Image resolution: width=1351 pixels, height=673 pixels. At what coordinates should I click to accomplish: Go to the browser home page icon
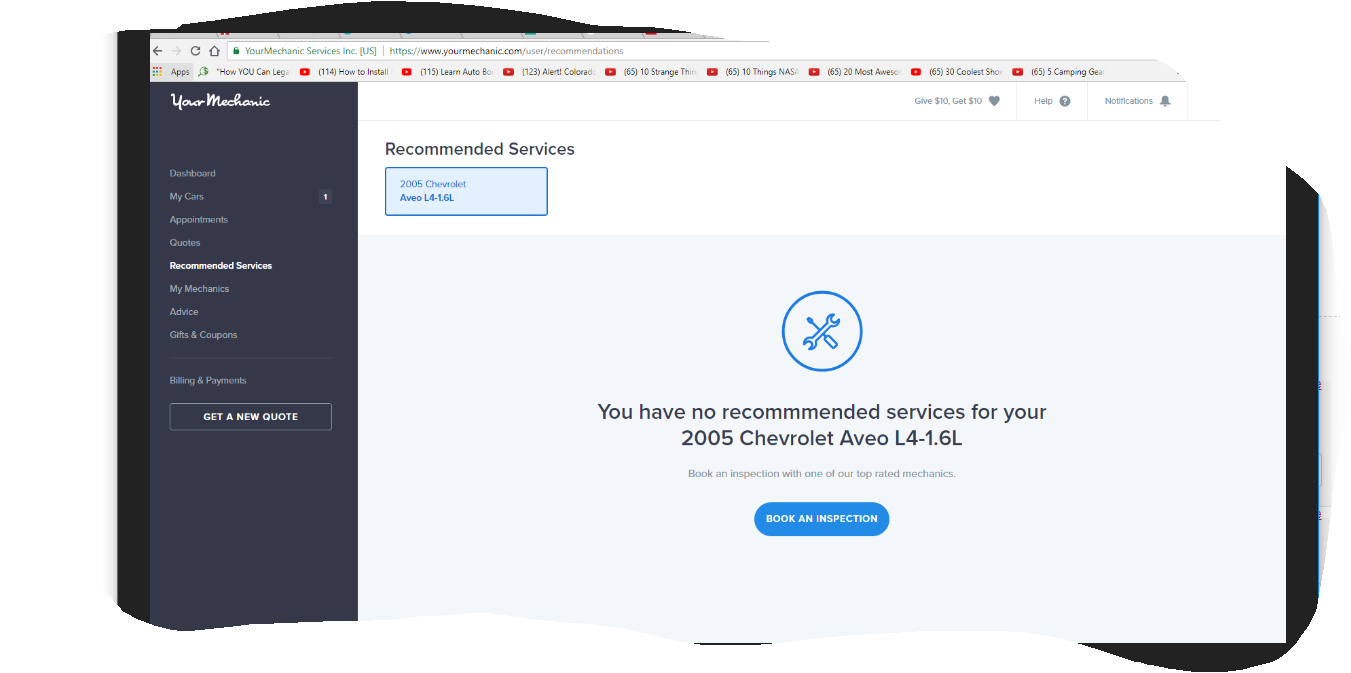[x=214, y=51]
